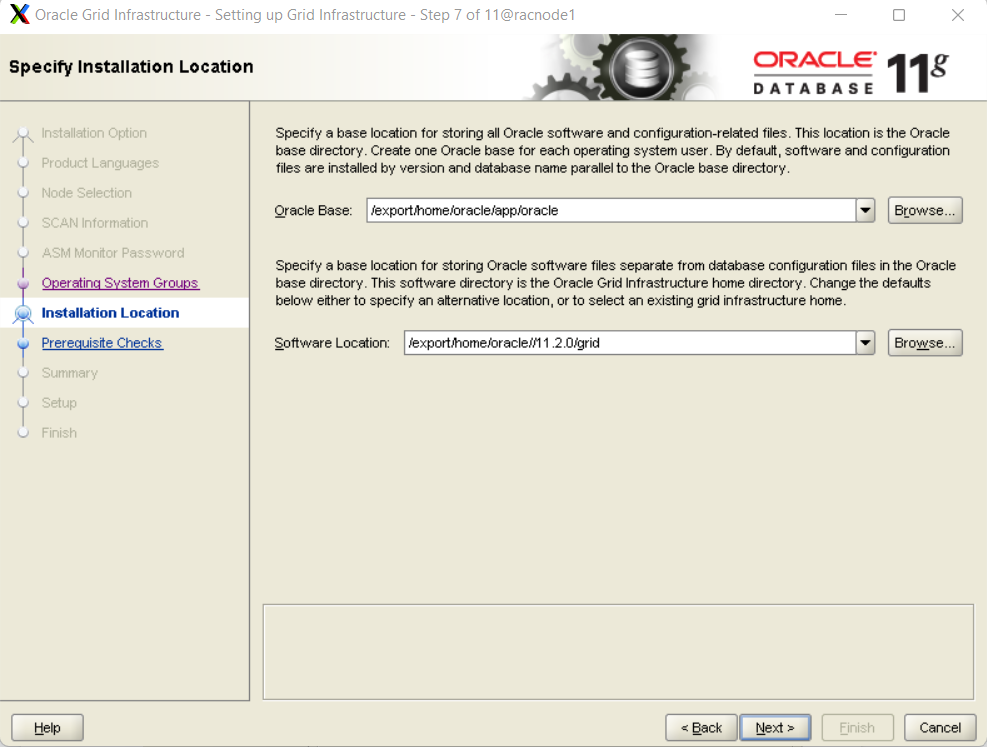Viewport: 987px width, 747px height.
Task: Expand the Software Location dropdown arrow
Action: [x=866, y=343]
